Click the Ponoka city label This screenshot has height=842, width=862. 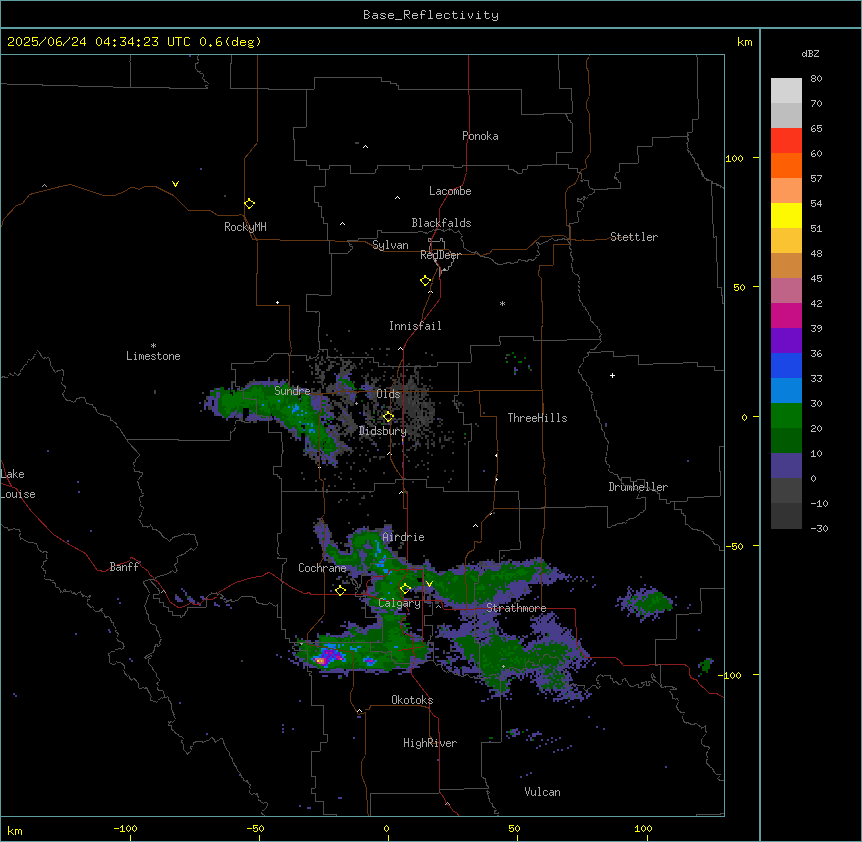pyautogui.click(x=480, y=136)
